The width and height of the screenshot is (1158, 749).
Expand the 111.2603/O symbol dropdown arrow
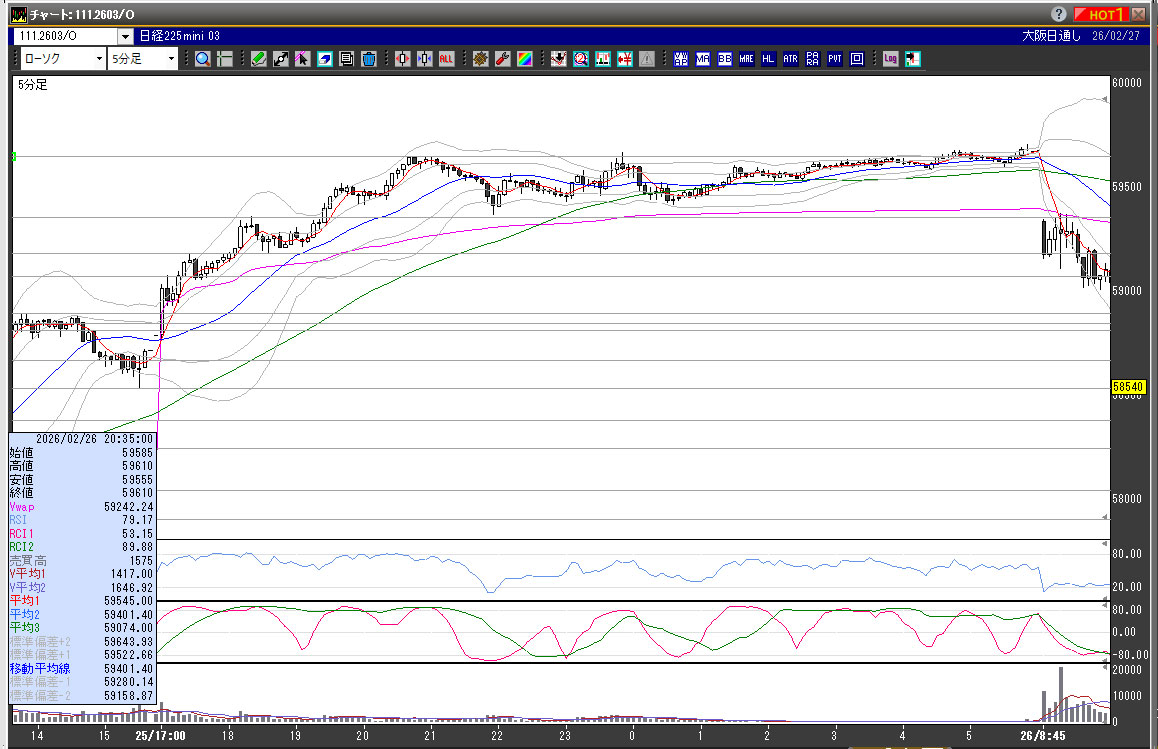click(x=125, y=36)
